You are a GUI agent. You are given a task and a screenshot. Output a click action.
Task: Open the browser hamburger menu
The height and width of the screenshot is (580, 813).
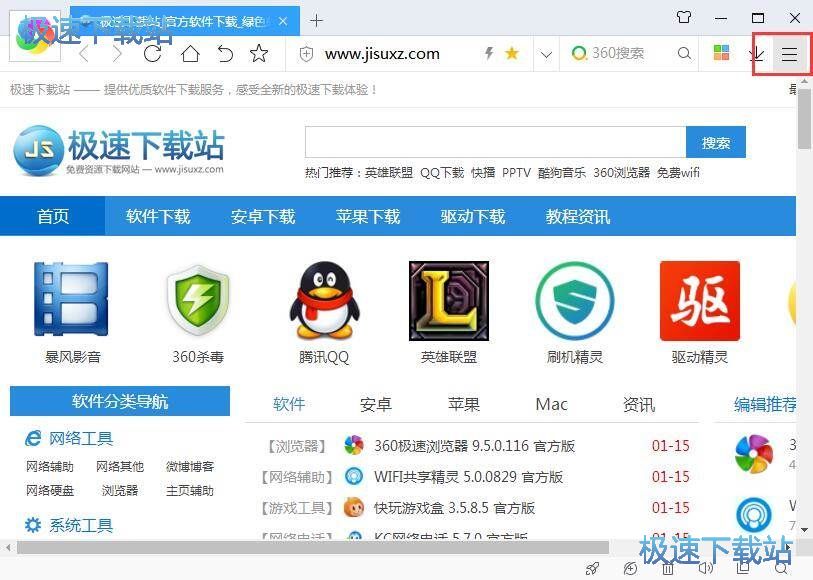coord(789,54)
